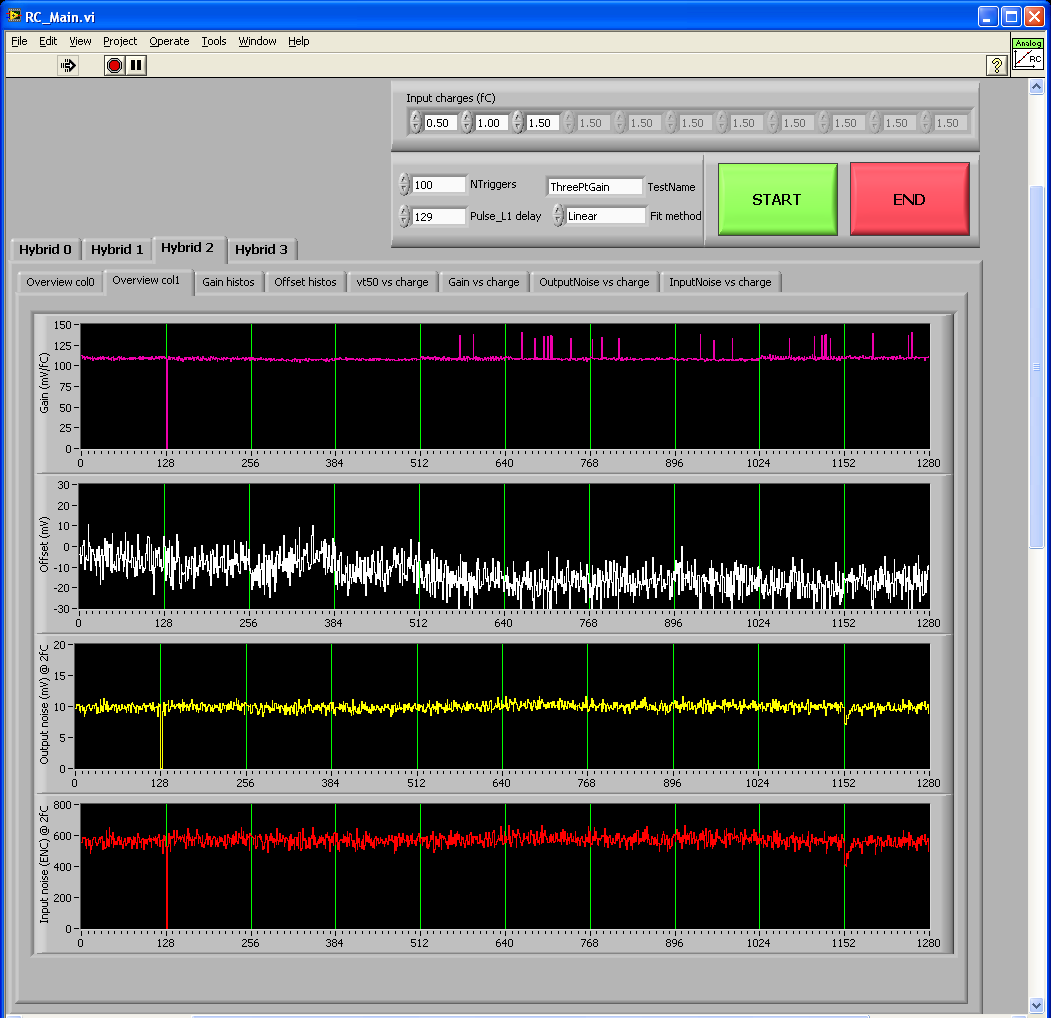Click the Pulse_L1 delay stepper arrows

(x=404, y=216)
